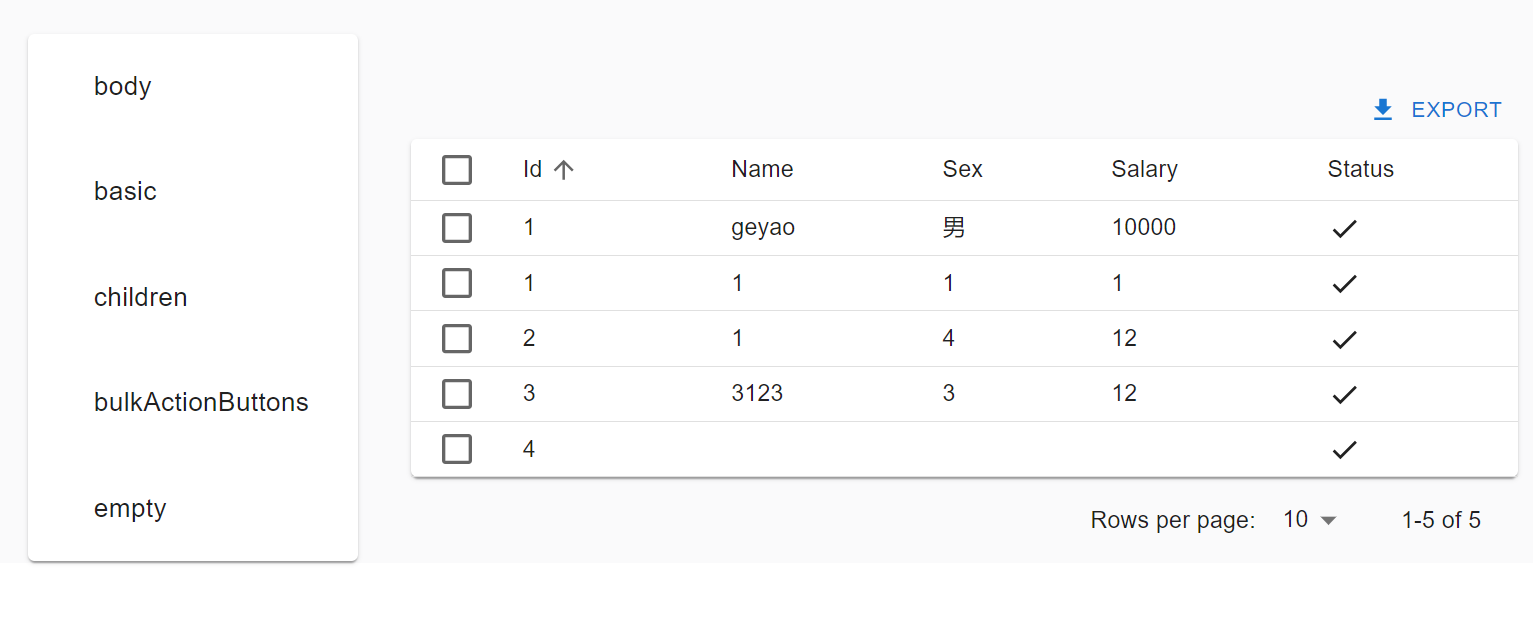1533x638 pixels.
Task: Click the status checkmark in Id 3 row
Action: point(1344,394)
